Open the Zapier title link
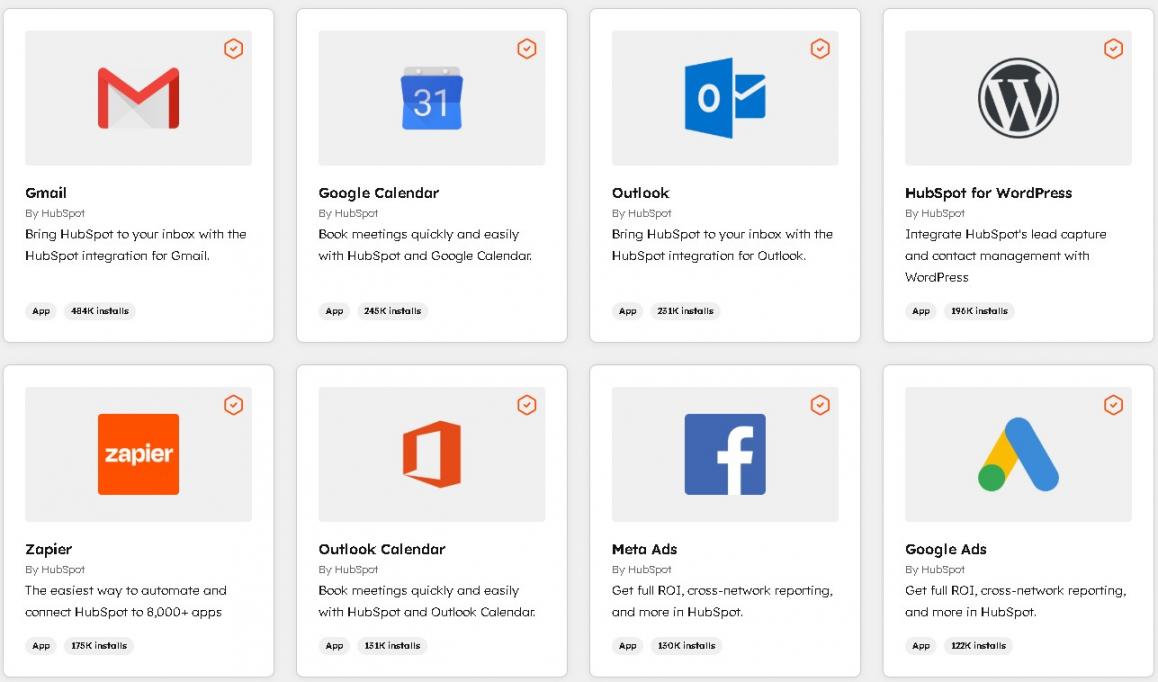 tap(49, 549)
